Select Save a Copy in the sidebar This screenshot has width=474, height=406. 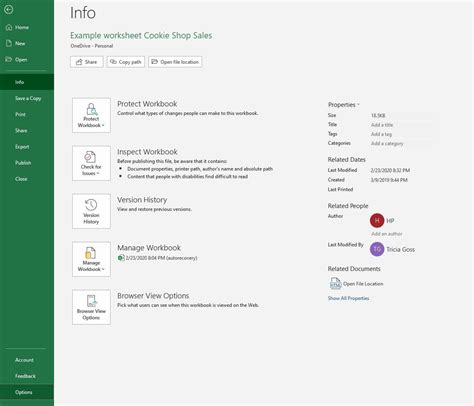point(27,98)
